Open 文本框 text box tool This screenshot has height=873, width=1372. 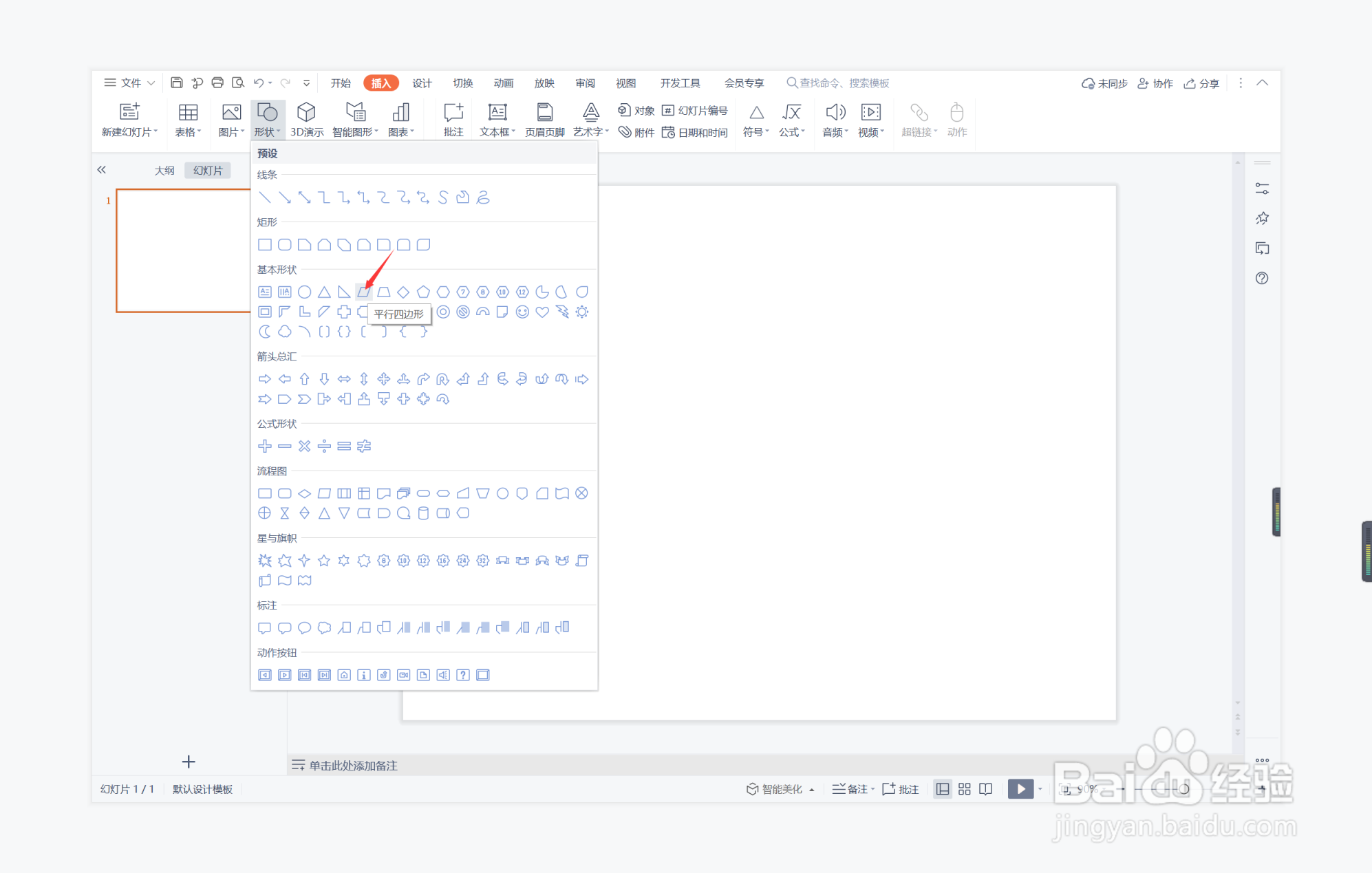pos(497,120)
